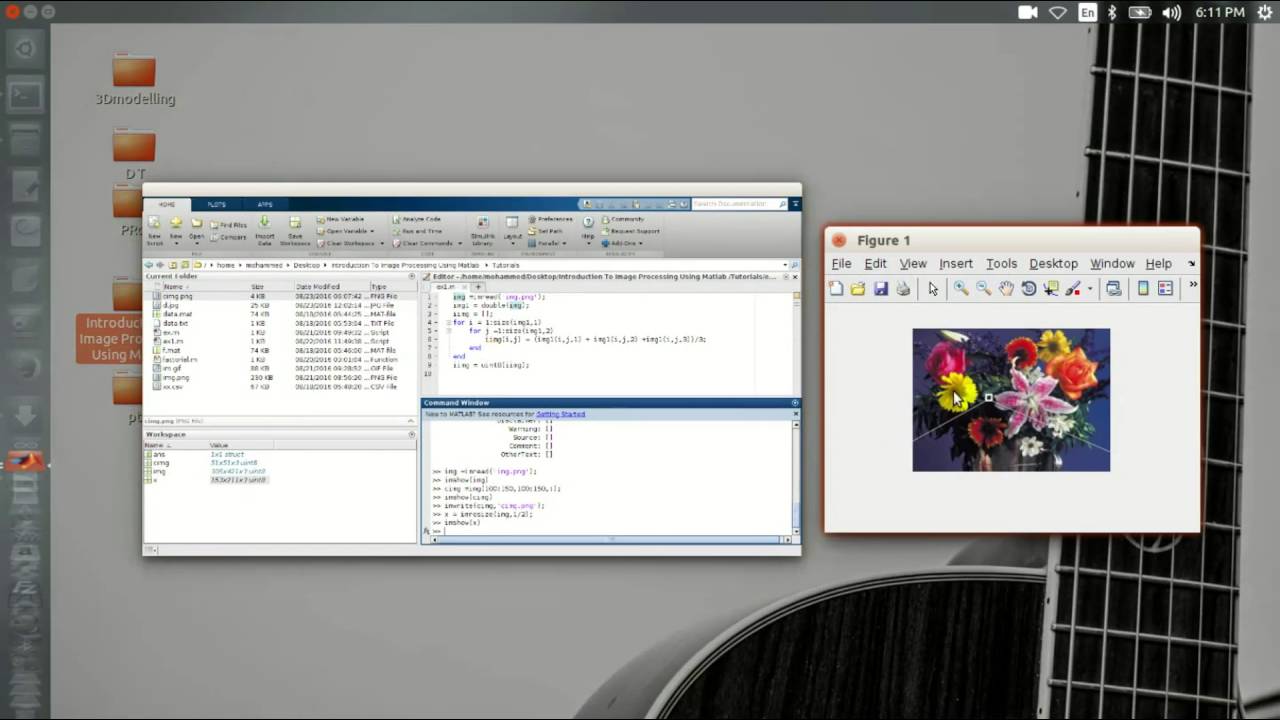Open the Ubuntu system settings gear menu
The image size is (1280, 720).
coord(1265,12)
